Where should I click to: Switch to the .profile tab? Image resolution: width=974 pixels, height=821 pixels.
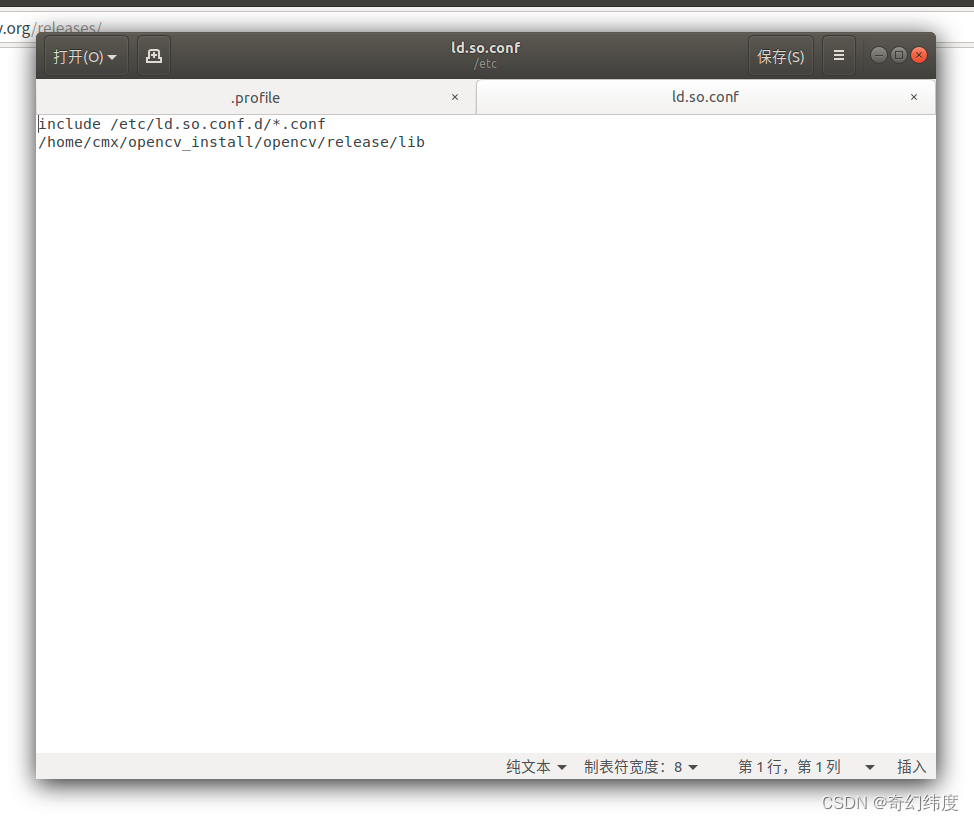pyautogui.click(x=255, y=98)
